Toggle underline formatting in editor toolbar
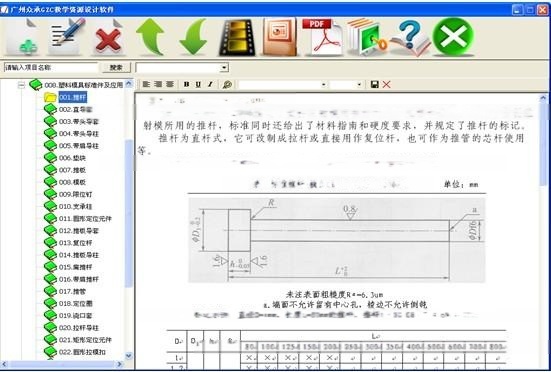 [x=198, y=84]
